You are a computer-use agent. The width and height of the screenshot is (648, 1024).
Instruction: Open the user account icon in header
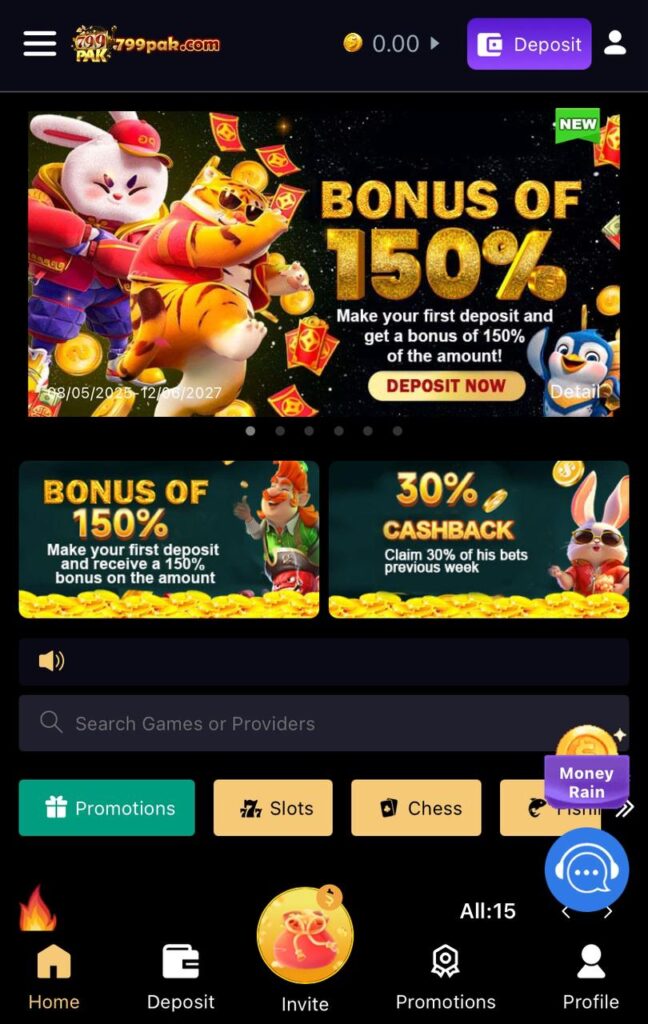tap(615, 43)
